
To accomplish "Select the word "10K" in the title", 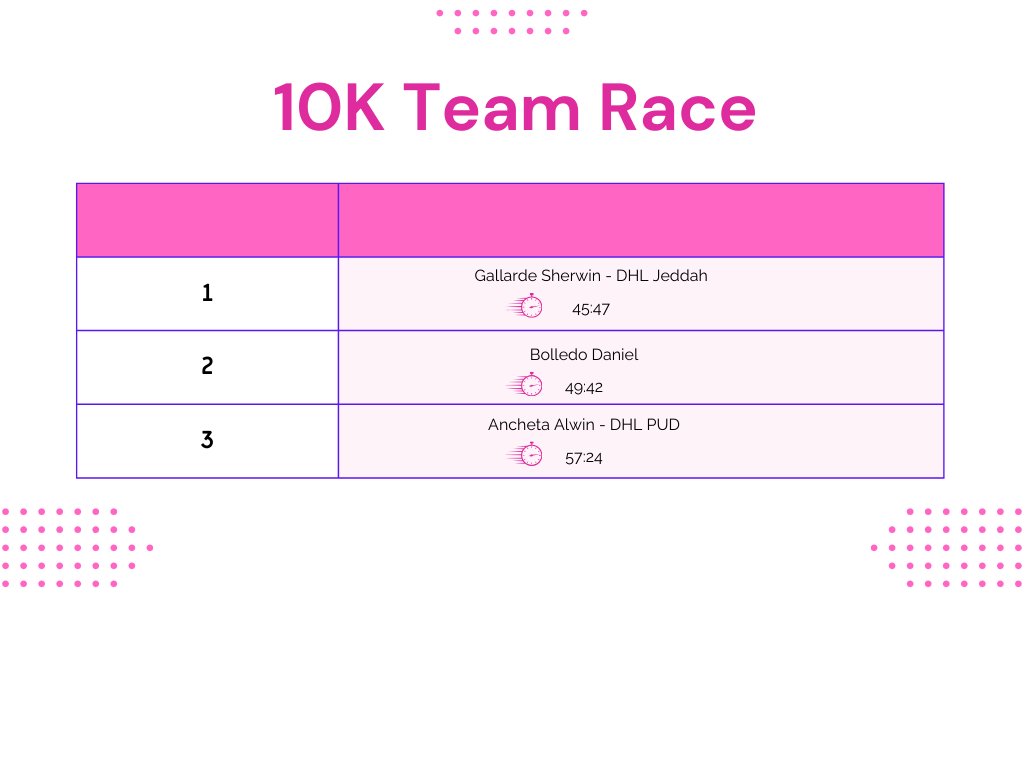I will pyautogui.click(x=329, y=108).
